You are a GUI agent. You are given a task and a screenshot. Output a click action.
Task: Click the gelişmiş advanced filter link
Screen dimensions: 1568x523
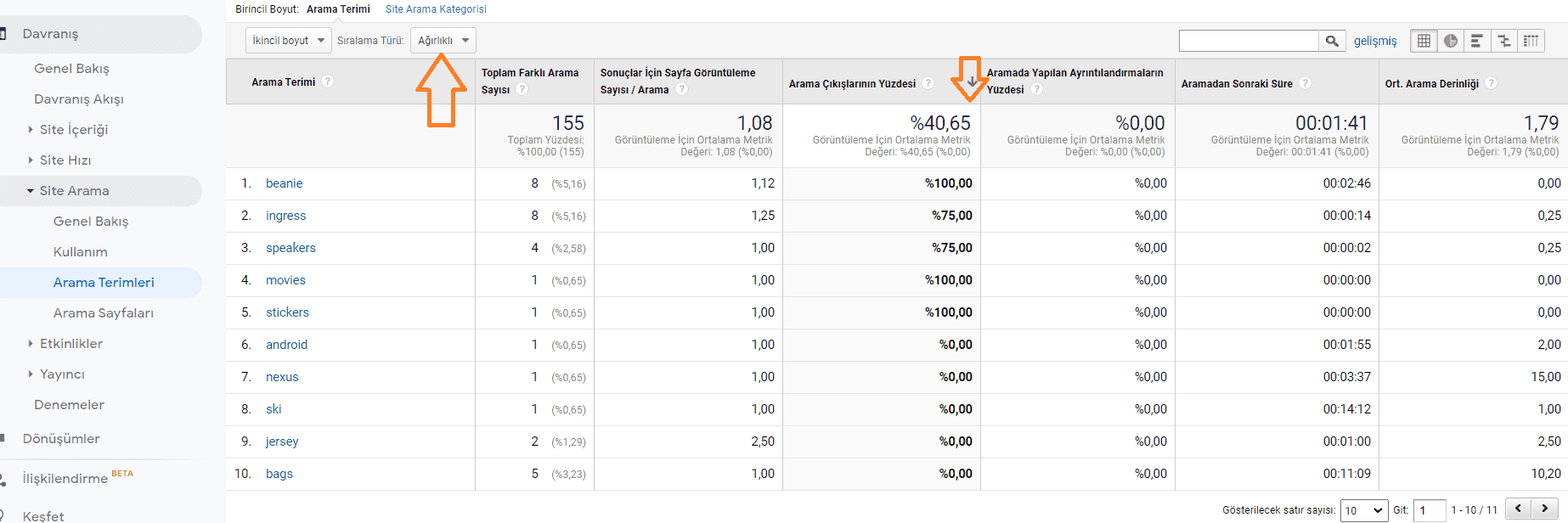coord(1374,41)
